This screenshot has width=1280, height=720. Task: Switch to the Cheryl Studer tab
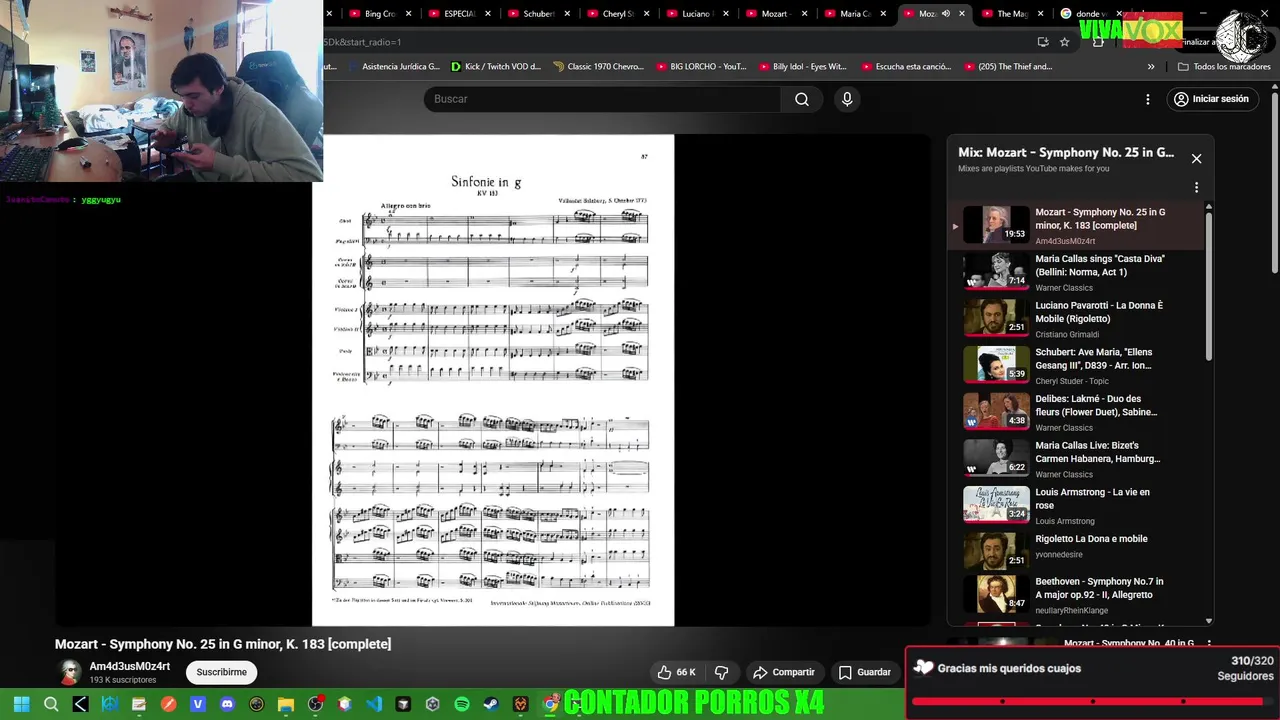[x=609, y=14]
